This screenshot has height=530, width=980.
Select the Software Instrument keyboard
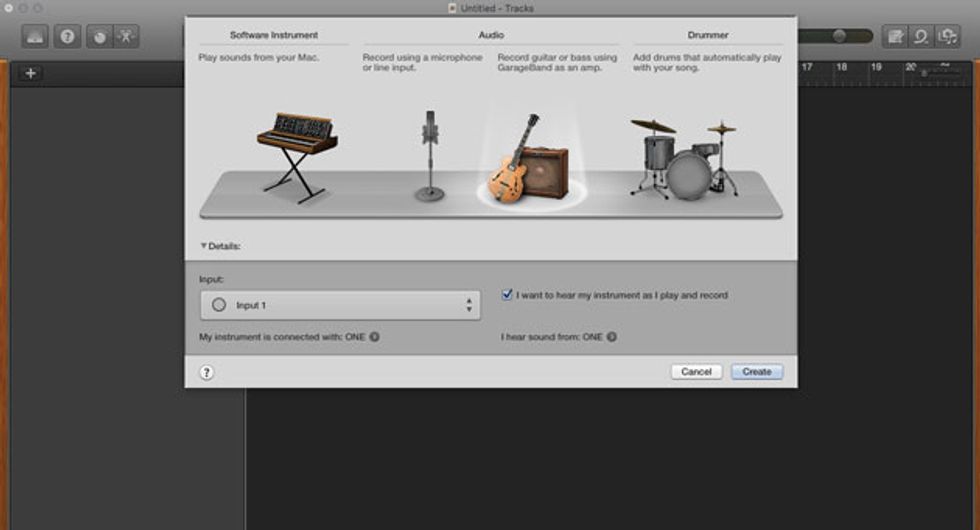click(298, 157)
